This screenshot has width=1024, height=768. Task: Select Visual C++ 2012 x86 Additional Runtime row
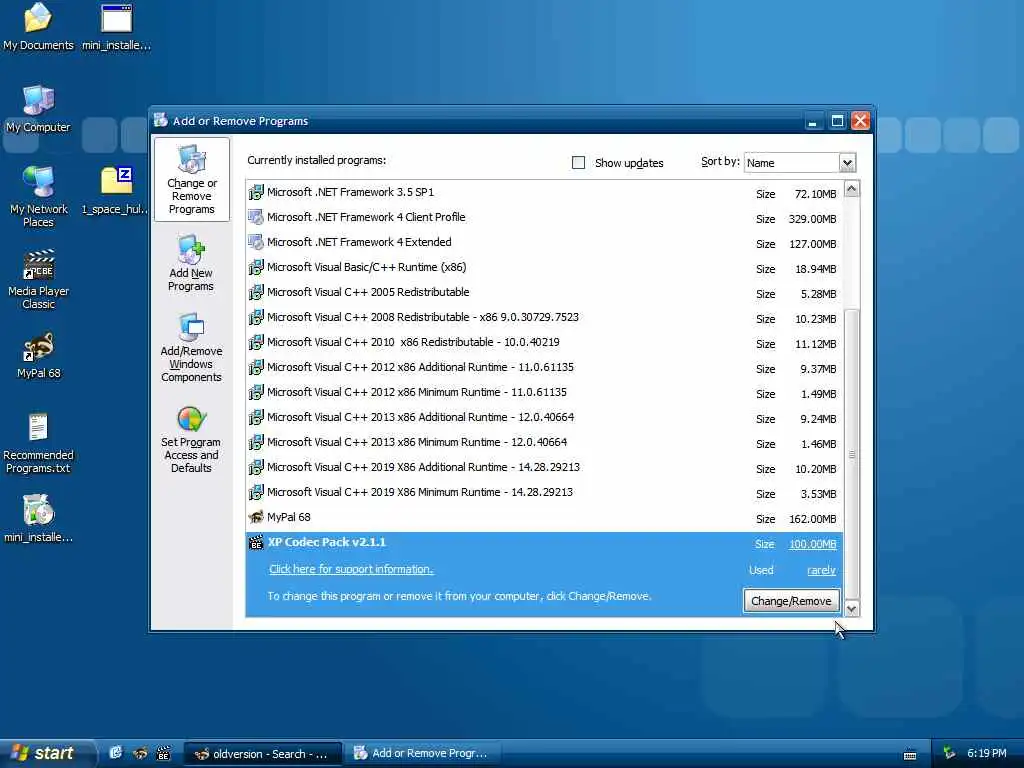545,368
